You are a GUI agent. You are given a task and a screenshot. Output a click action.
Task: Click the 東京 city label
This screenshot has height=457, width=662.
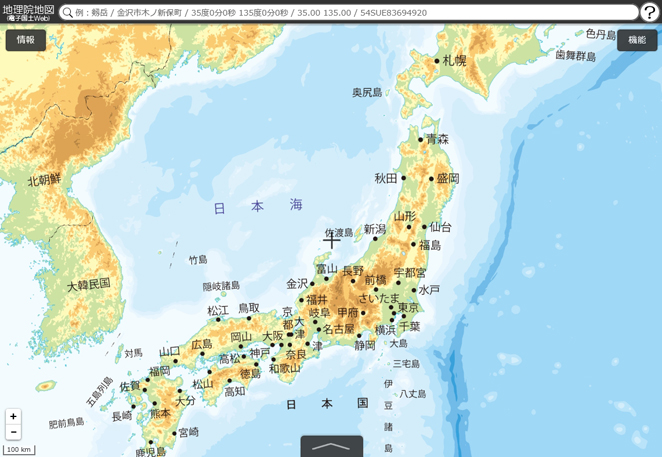click(408, 307)
